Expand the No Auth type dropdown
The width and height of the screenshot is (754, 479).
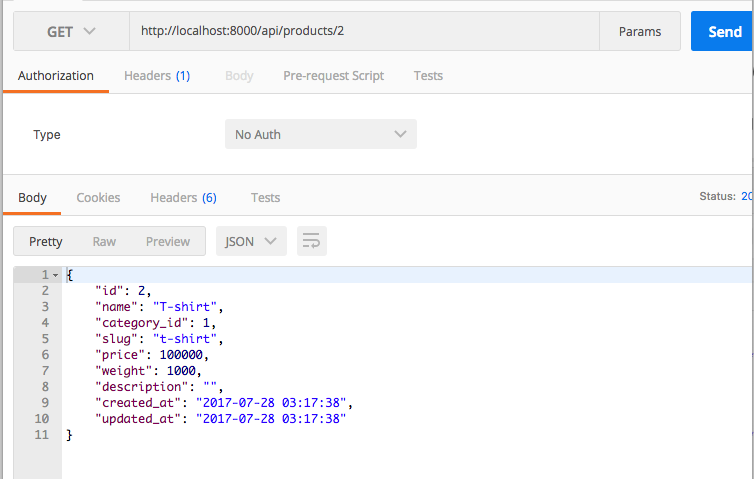point(321,134)
